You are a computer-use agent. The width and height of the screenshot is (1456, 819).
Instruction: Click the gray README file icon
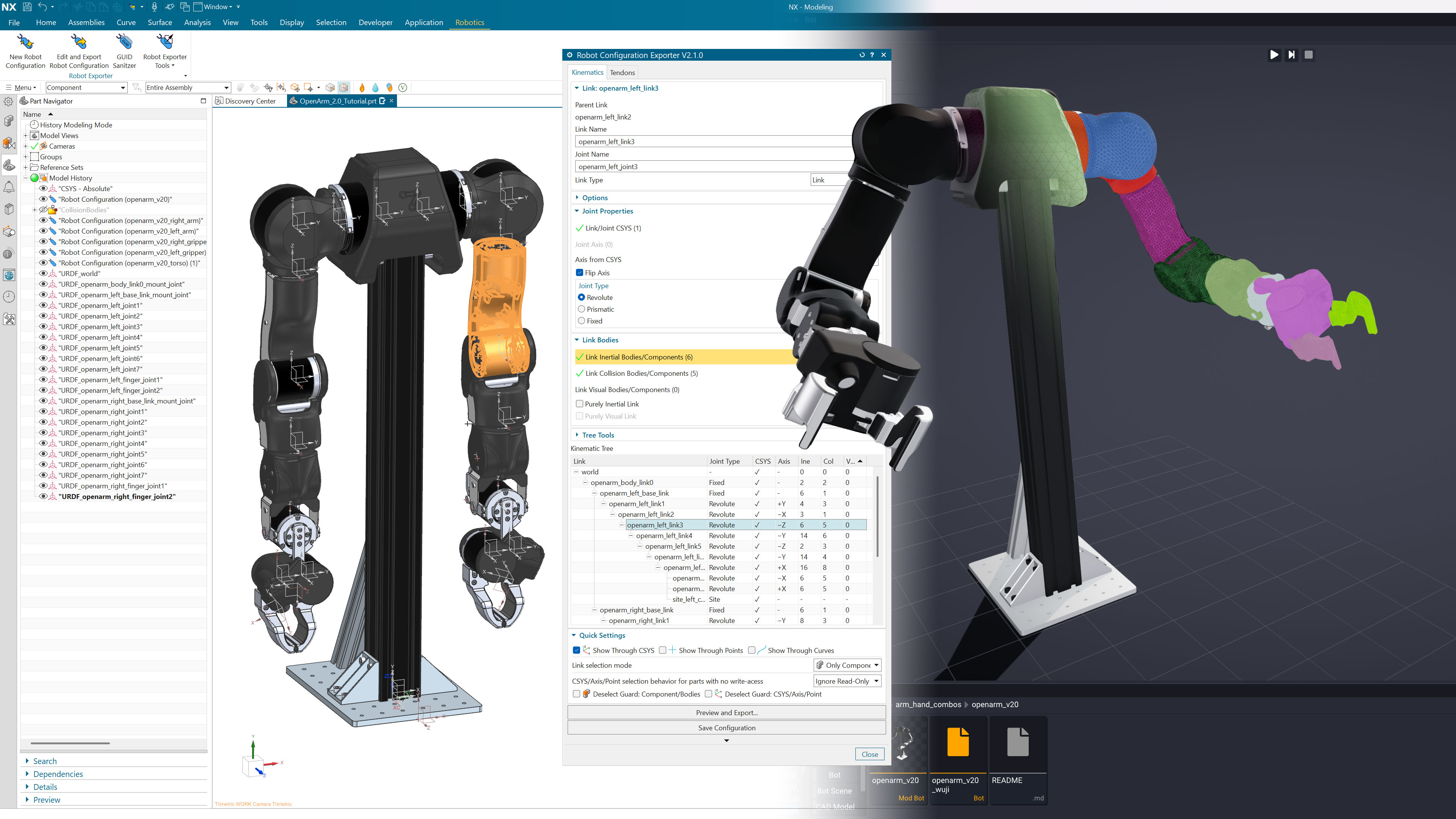(x=1018, y=742)
